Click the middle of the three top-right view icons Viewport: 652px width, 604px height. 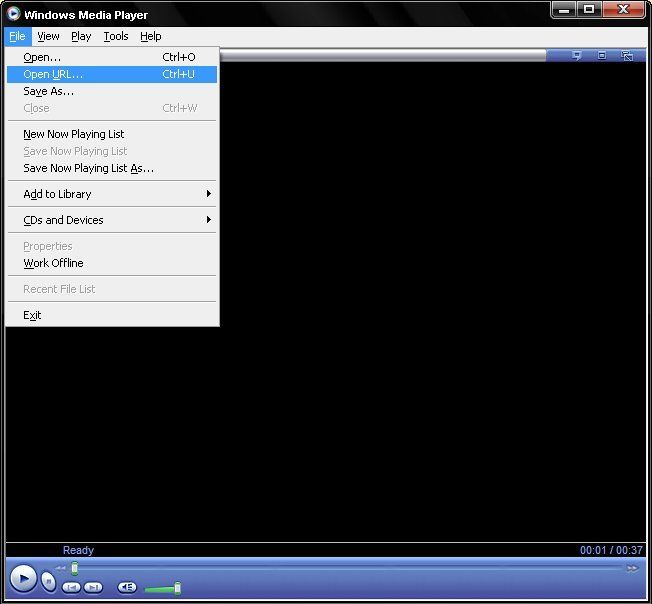(x=602, y=56)
